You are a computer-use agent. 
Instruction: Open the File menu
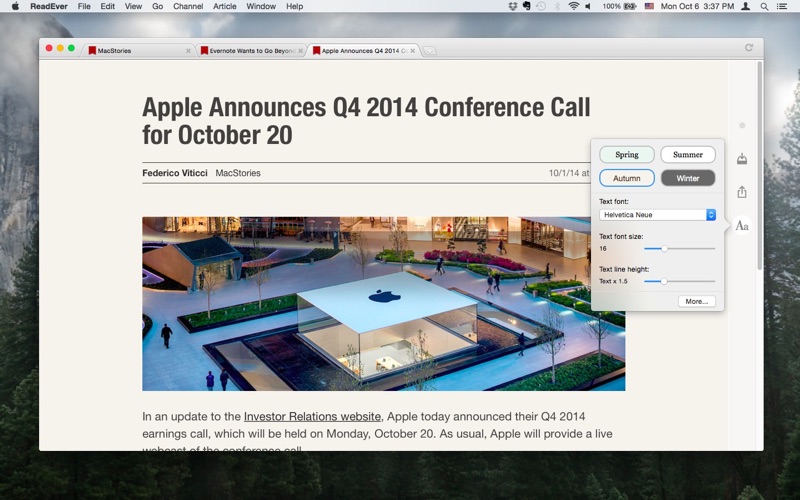(84, 6)
